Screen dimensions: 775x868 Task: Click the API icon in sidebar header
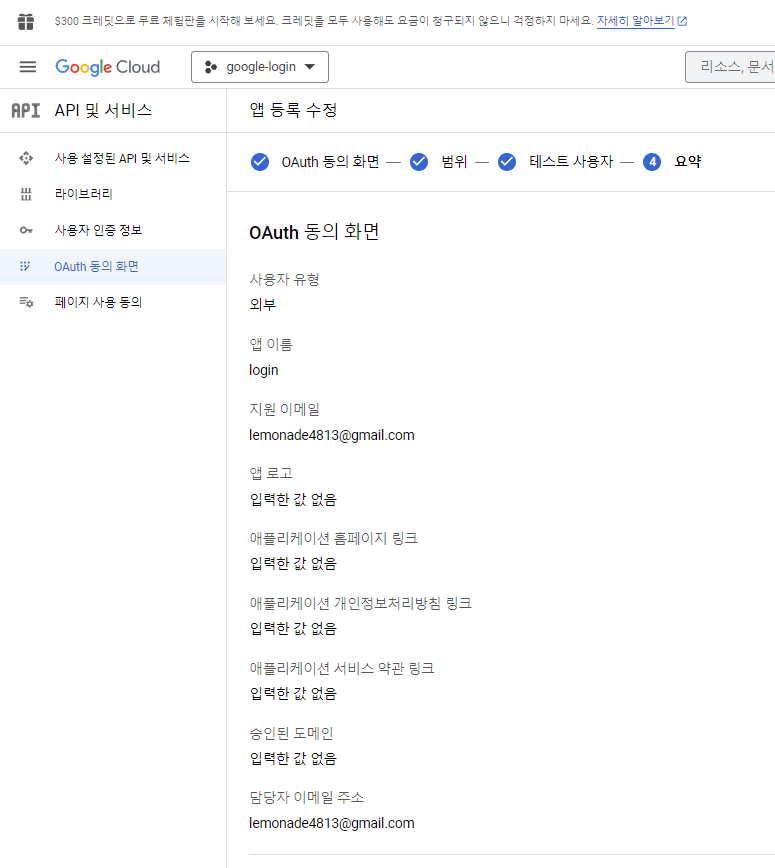(x=26, y=111)
